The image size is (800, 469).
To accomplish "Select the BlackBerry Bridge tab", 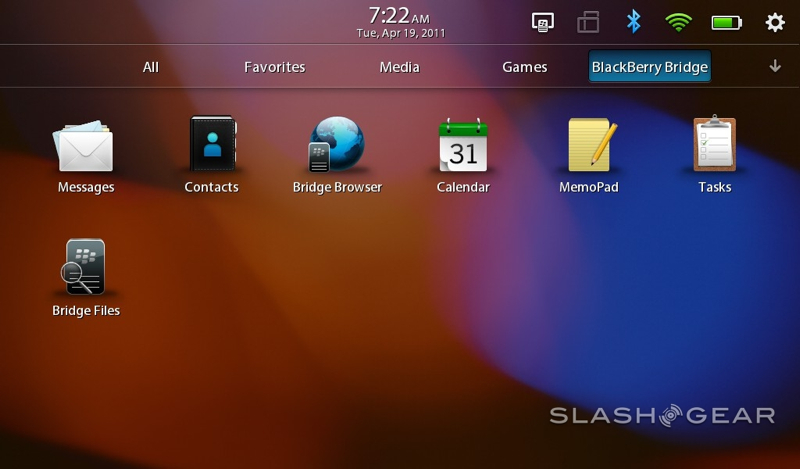I will pyautogui.click(x=650, y=67).
